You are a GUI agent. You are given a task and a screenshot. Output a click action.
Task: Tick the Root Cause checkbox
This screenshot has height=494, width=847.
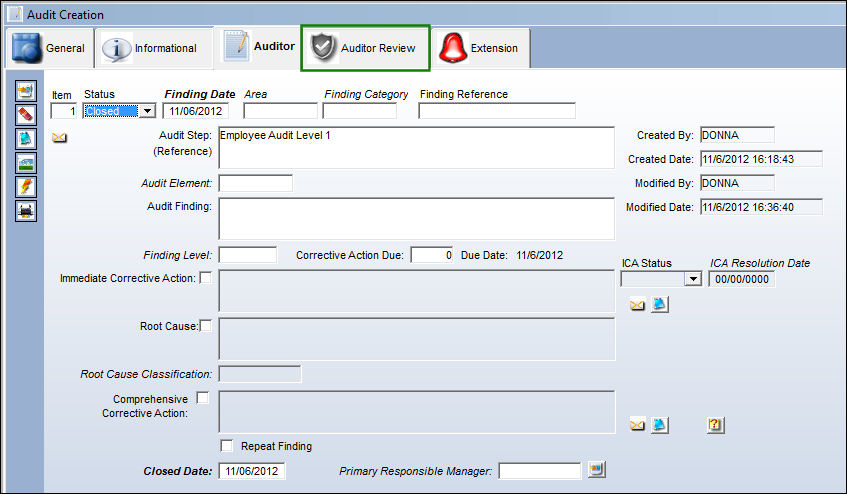click(206, 326)
